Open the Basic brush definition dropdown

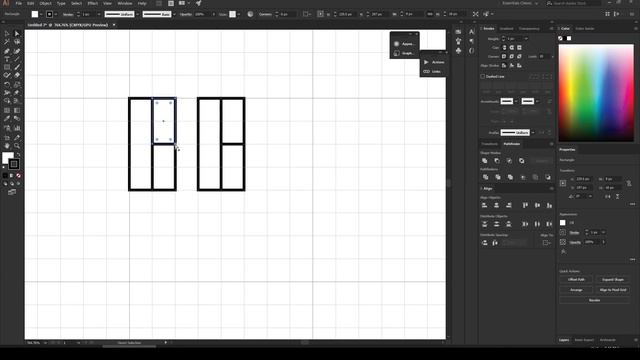[x=174, y=14]
